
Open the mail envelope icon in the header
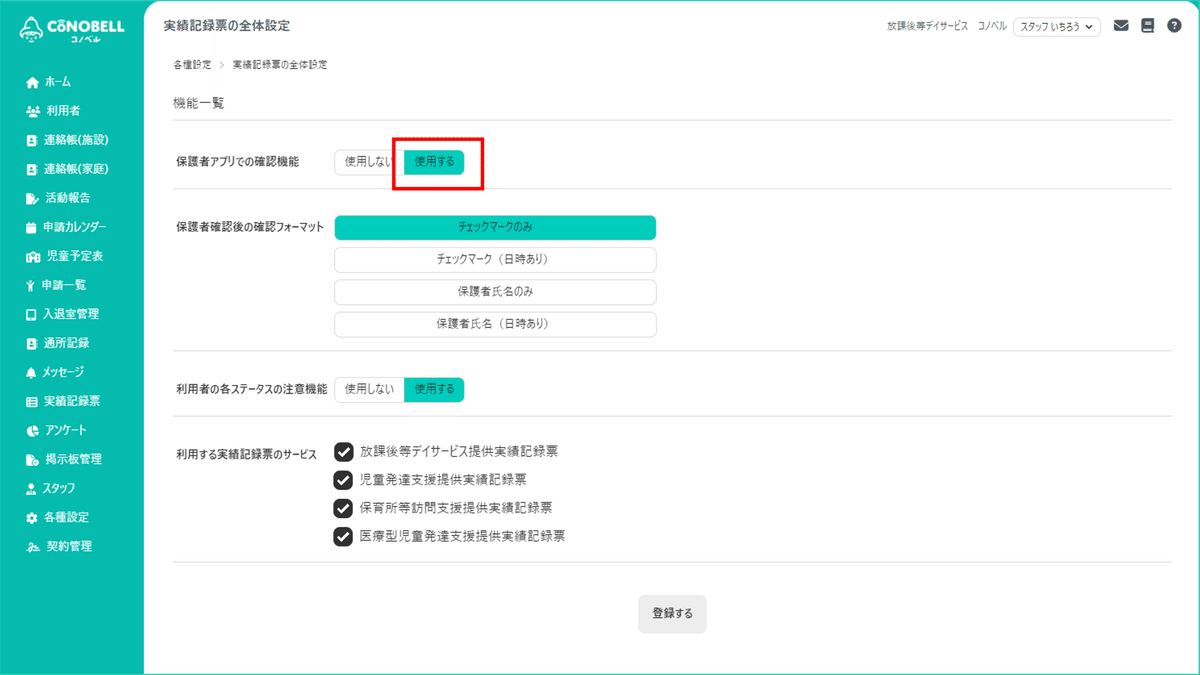pos(1120,26)
